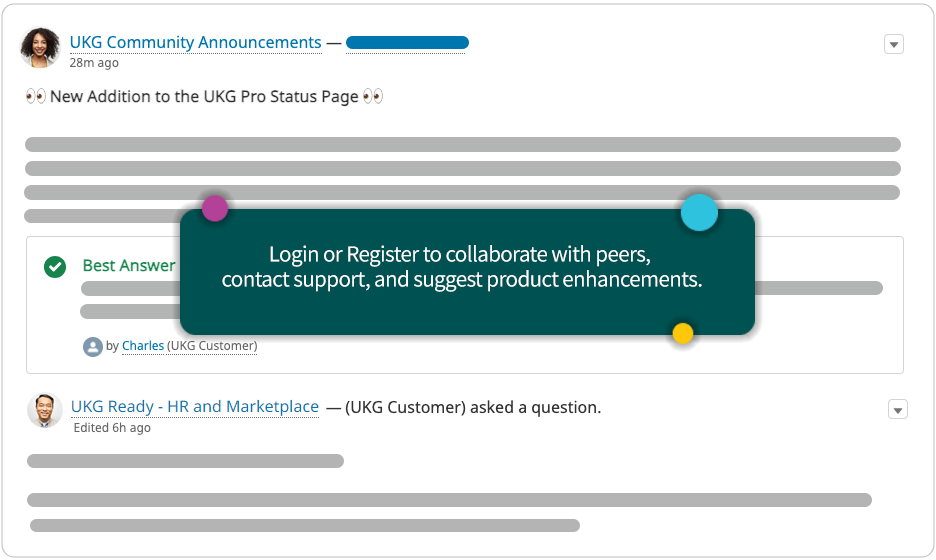Click the Login or Register overlay message
This screenshot has width=936, height=560.
462,267
